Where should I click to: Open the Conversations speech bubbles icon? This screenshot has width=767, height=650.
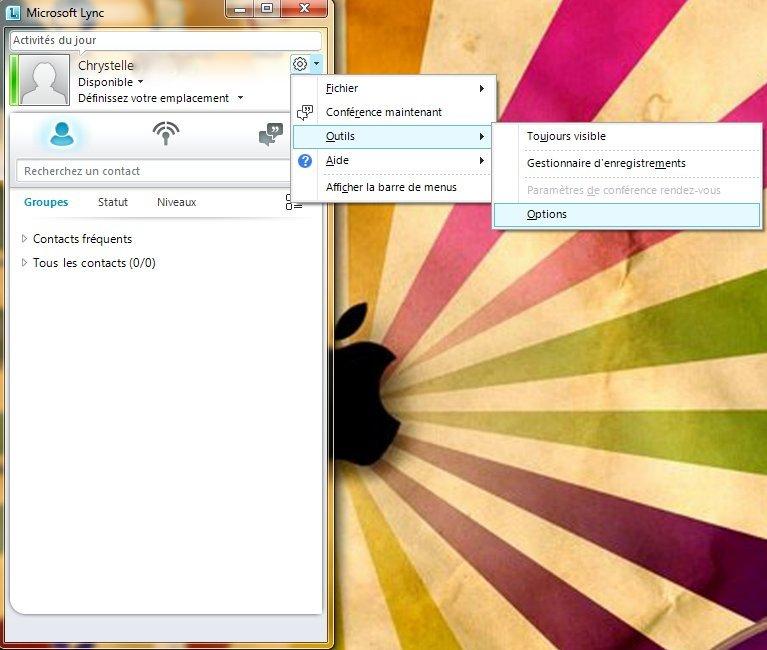[x=271, y=134]
